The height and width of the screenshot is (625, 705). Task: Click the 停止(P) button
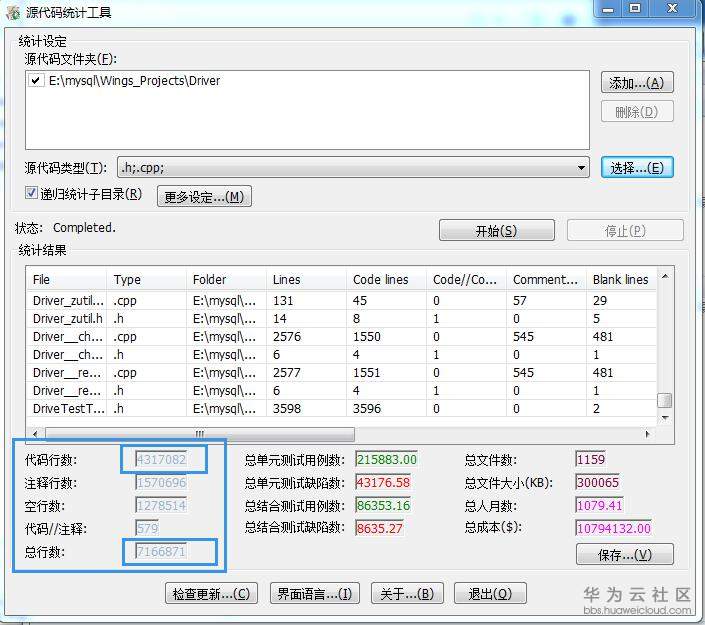pyautogui.click(x=625, y=231)
